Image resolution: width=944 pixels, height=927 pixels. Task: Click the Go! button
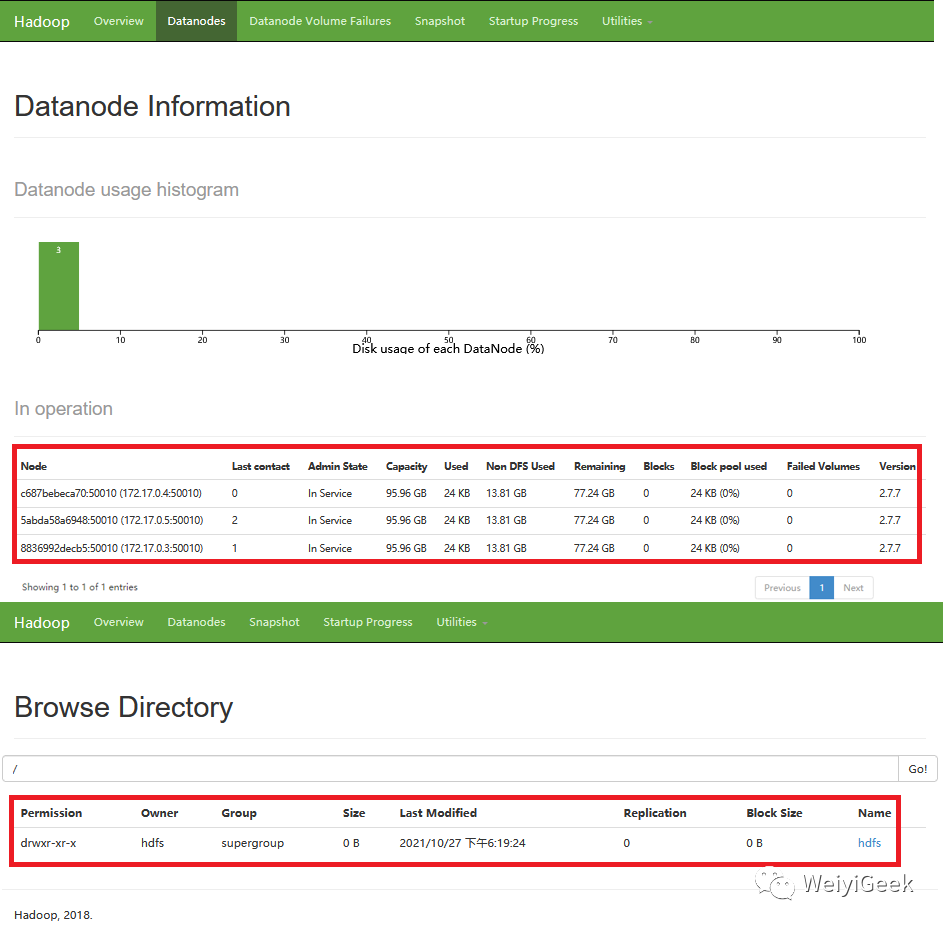point(918,769)
